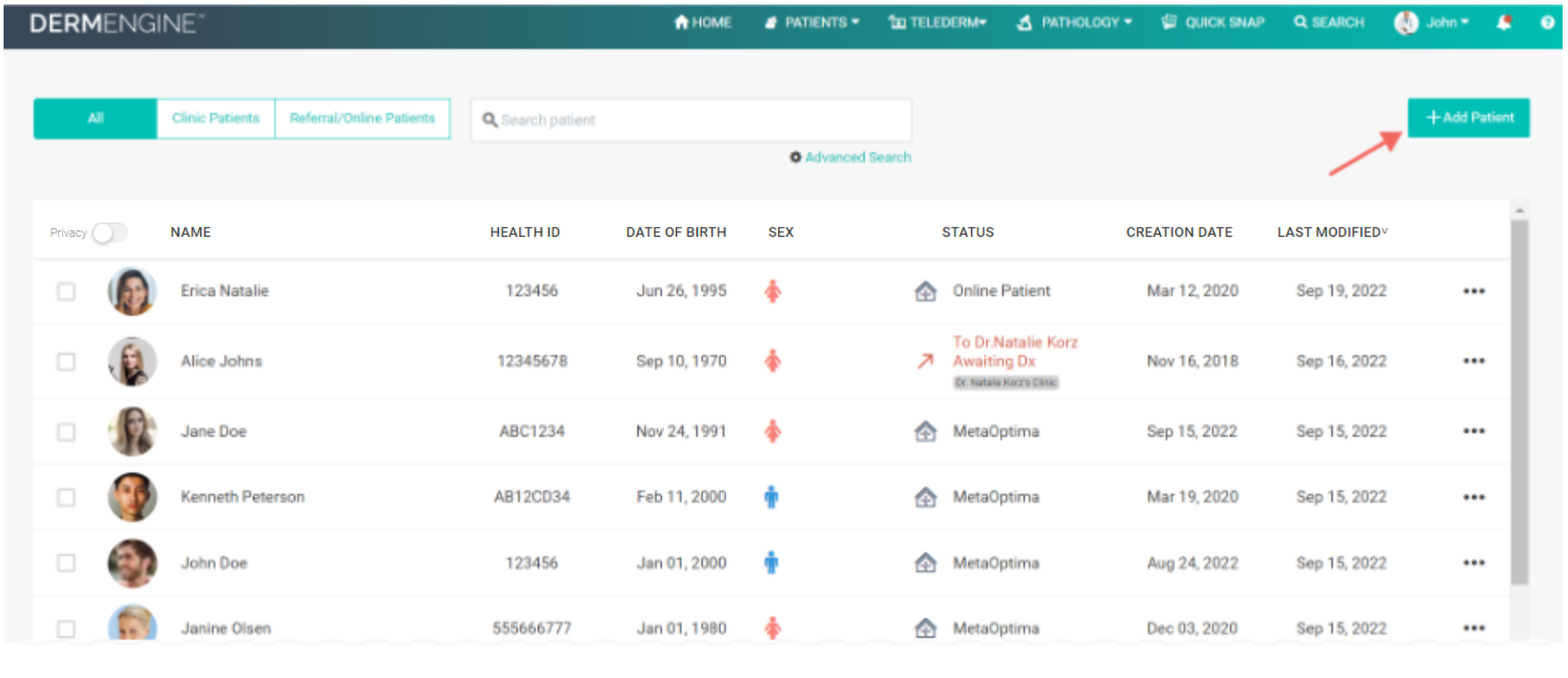Check the box for Erica Natalie
The height and width of the screenshot is (678, 1568).
(x=66, y=292)
